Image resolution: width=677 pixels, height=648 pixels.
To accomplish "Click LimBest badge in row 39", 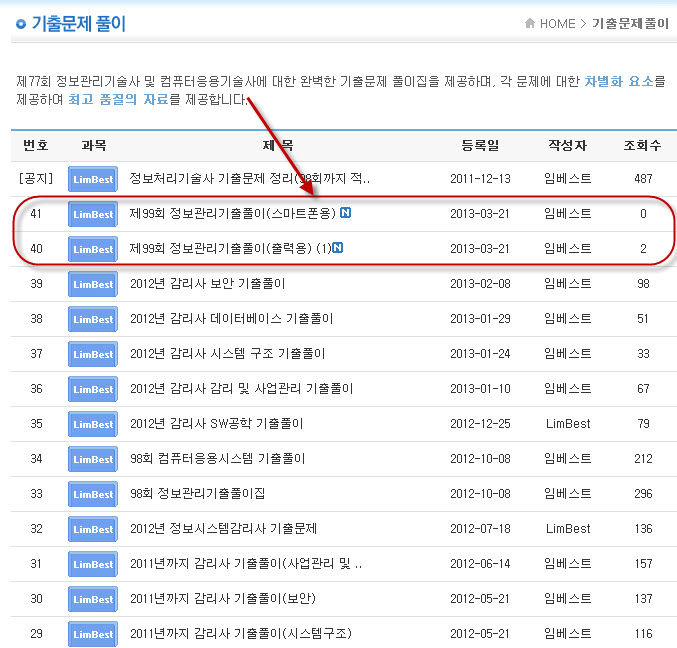I will tap(93, 284).
